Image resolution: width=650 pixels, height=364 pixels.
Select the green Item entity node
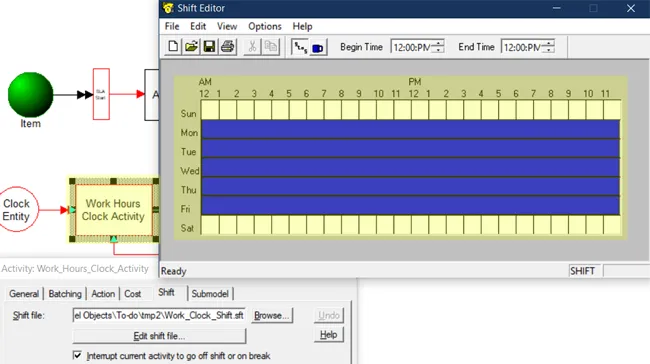tap(30, 95)
